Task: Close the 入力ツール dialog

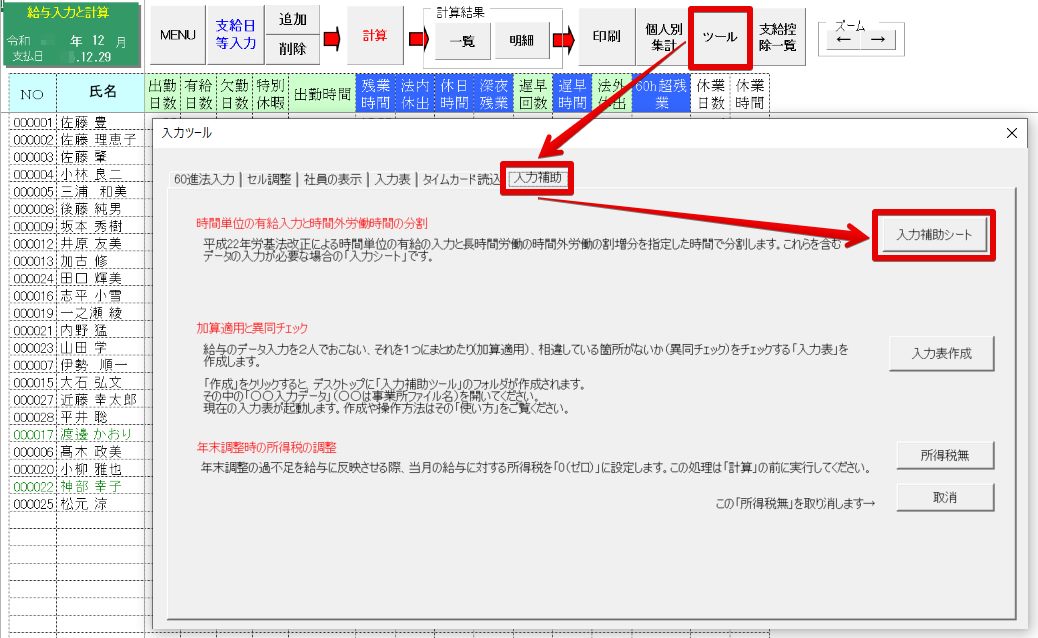Action: pyautogui.click(x=1011, y=133)
